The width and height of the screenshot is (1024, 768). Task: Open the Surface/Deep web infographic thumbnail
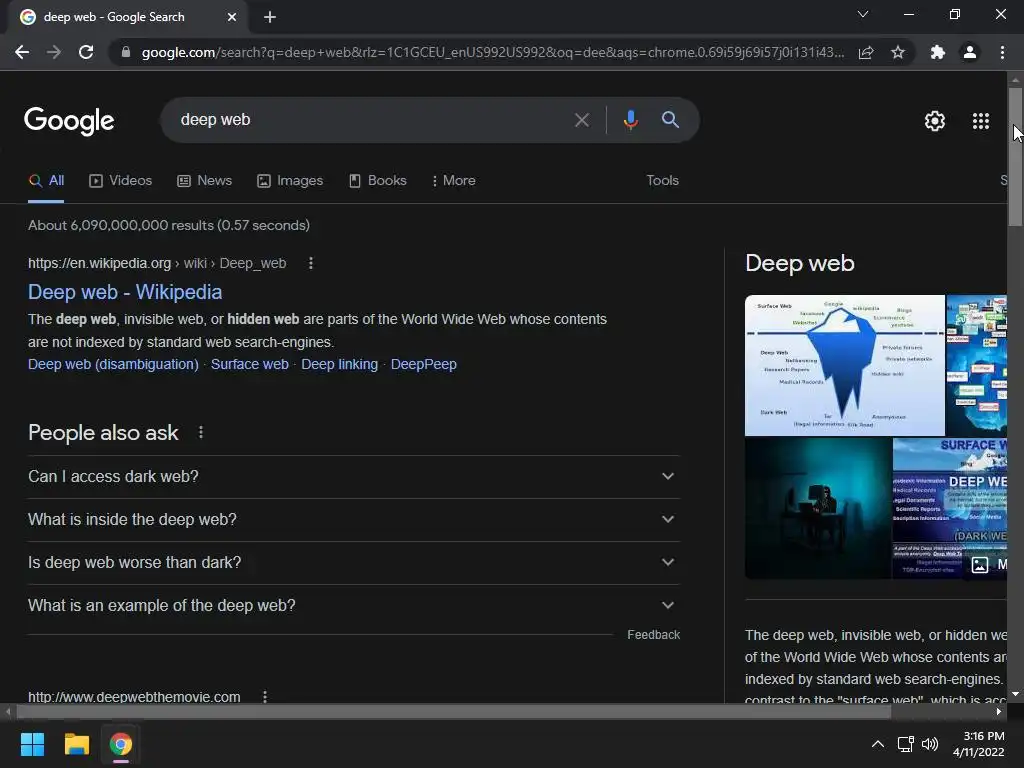[950, 508]
